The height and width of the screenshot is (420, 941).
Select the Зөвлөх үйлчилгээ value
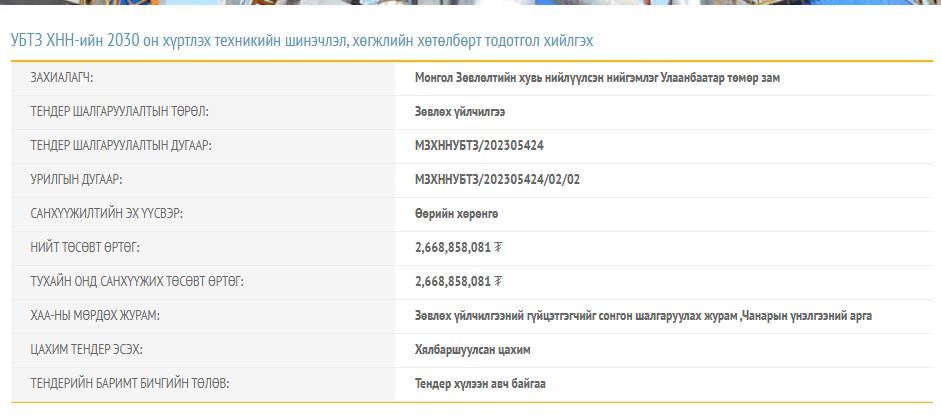[460, 111]
